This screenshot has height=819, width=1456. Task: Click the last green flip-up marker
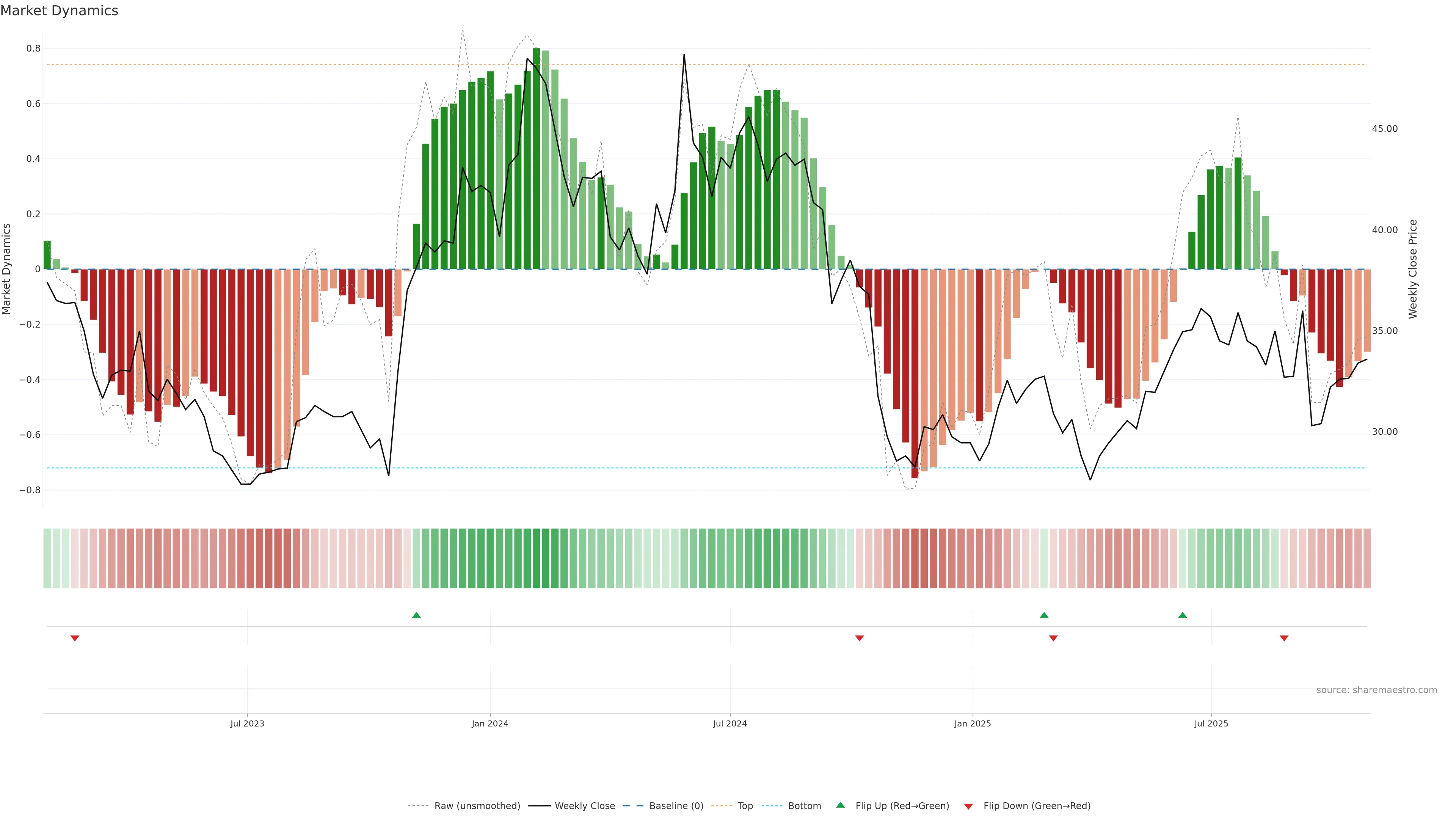(x=1183, y=615)
